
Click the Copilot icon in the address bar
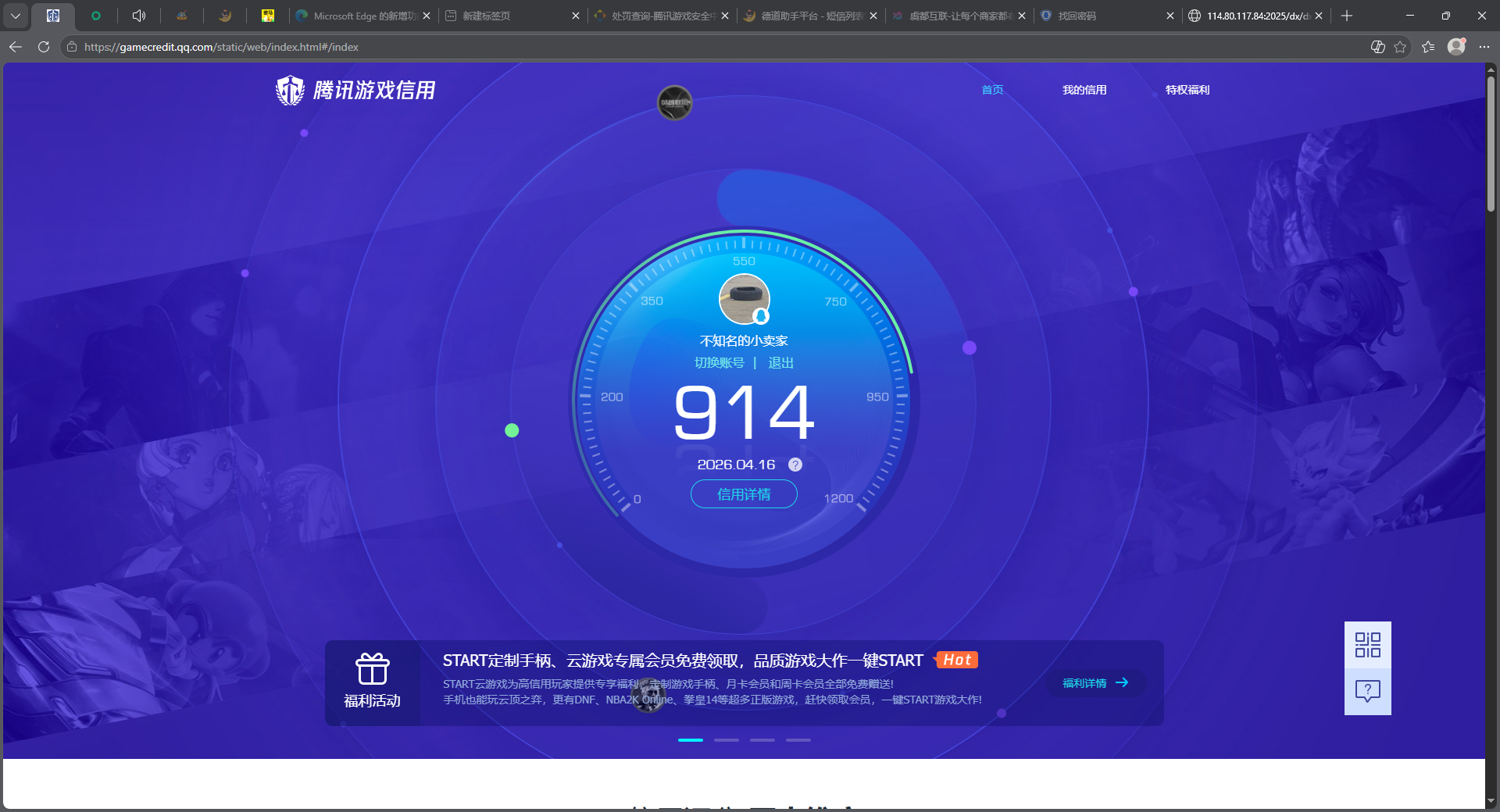1377,47
